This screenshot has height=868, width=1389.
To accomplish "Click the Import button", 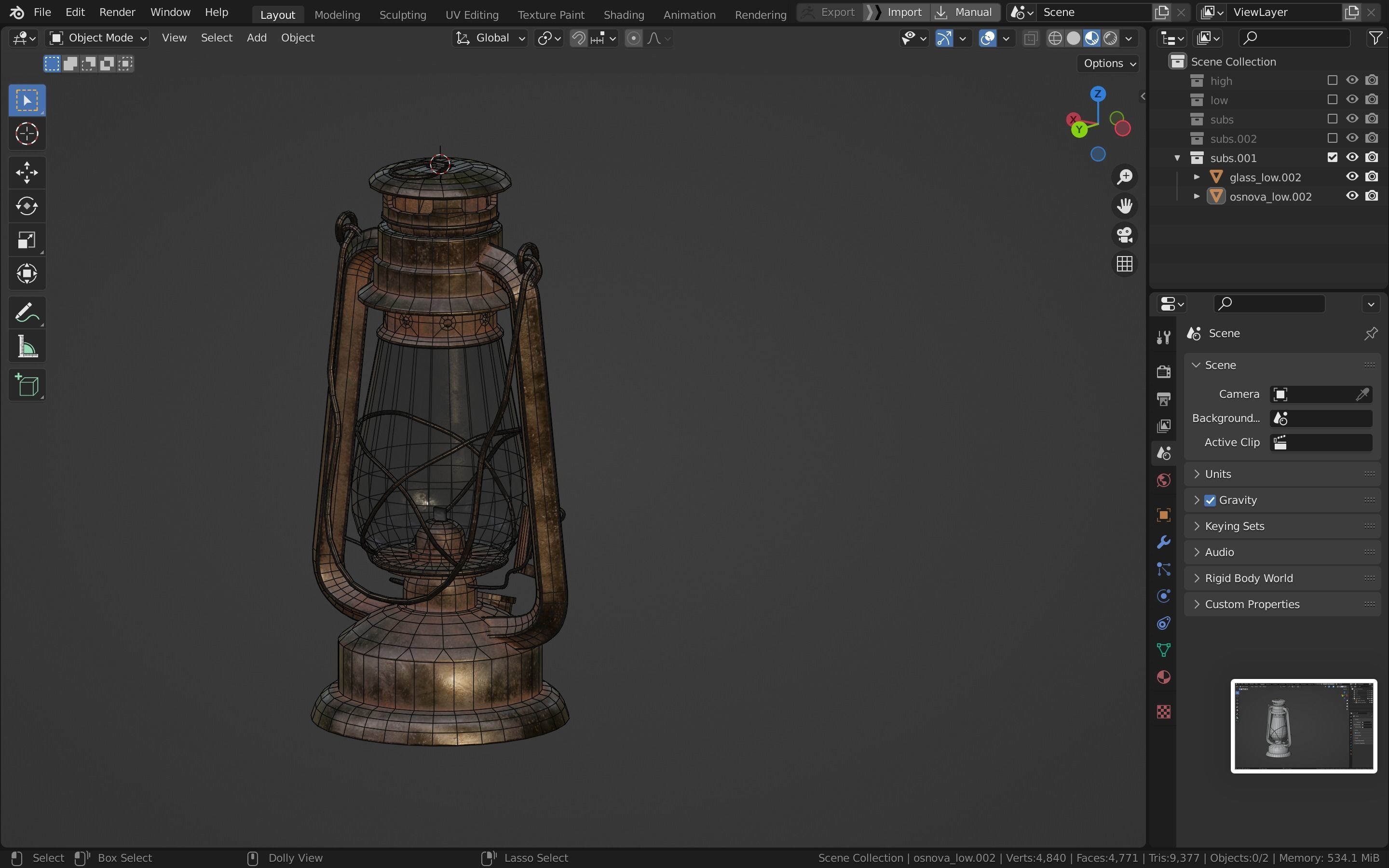I will (x=897, y=12).
